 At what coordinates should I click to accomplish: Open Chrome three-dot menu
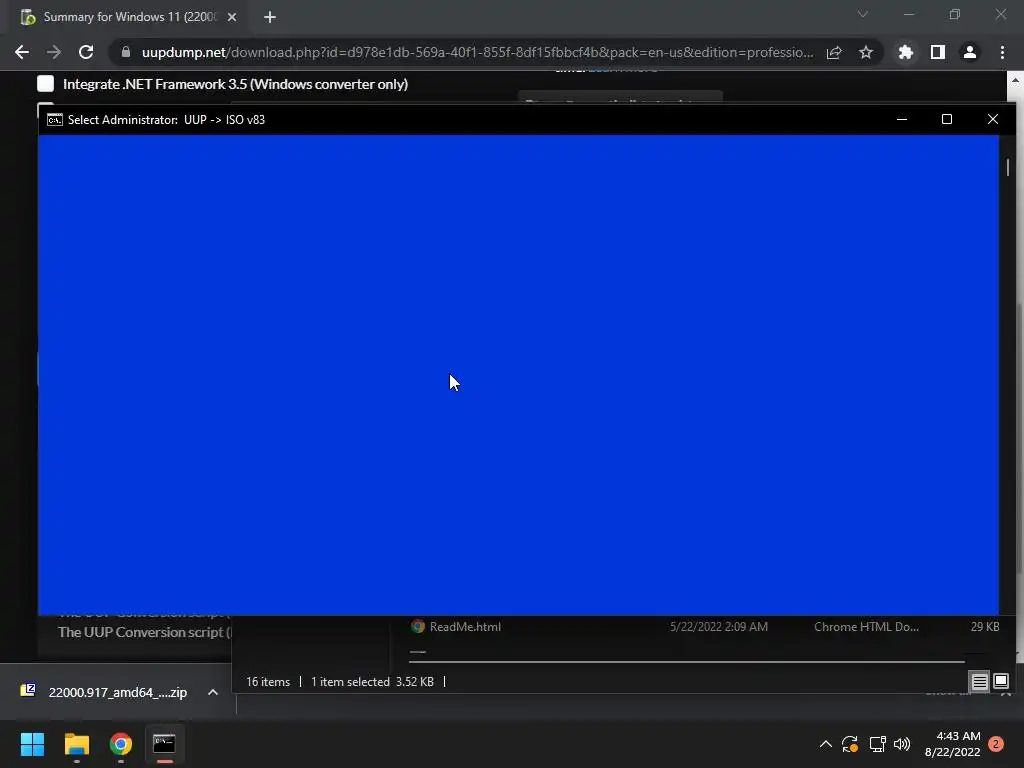click(x=1002, y=52)
